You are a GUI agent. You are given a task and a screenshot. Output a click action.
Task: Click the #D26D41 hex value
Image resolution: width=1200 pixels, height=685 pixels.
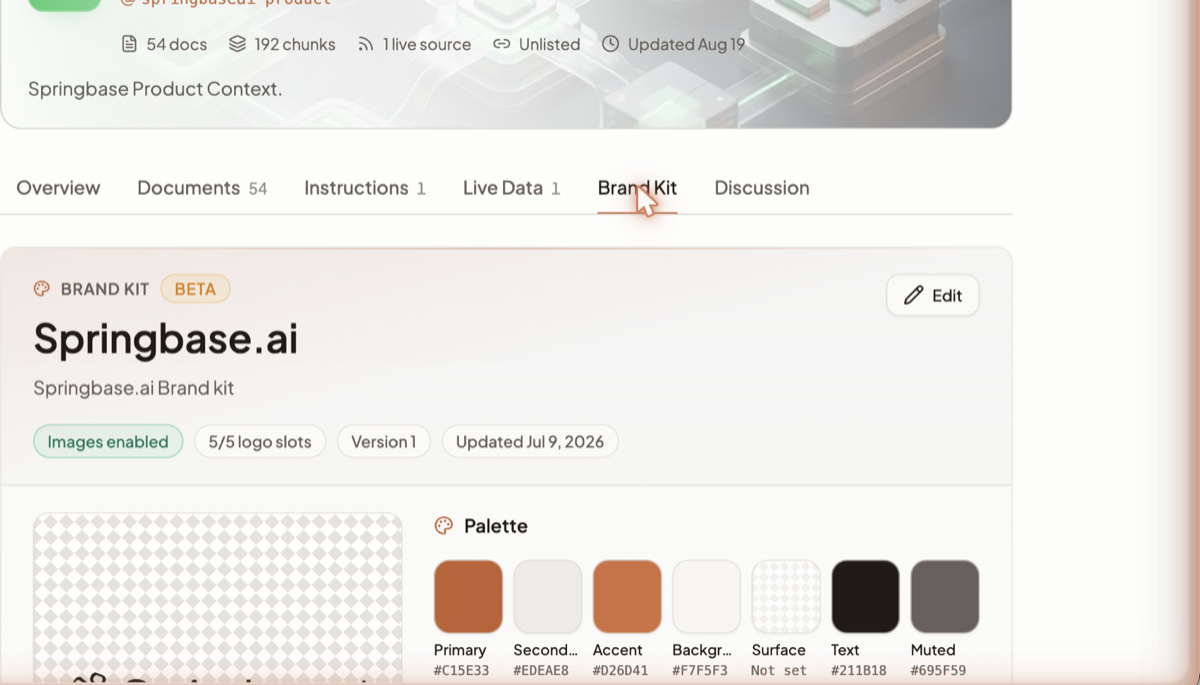621,671
